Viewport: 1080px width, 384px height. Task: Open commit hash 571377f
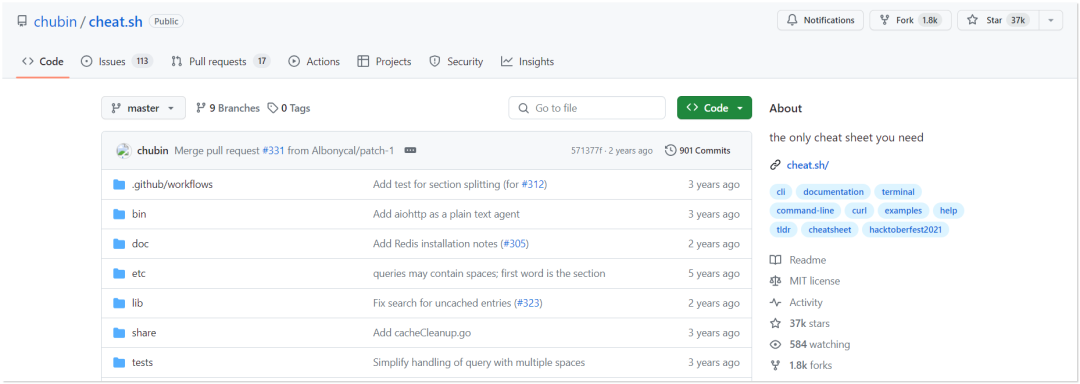point(587,151)
